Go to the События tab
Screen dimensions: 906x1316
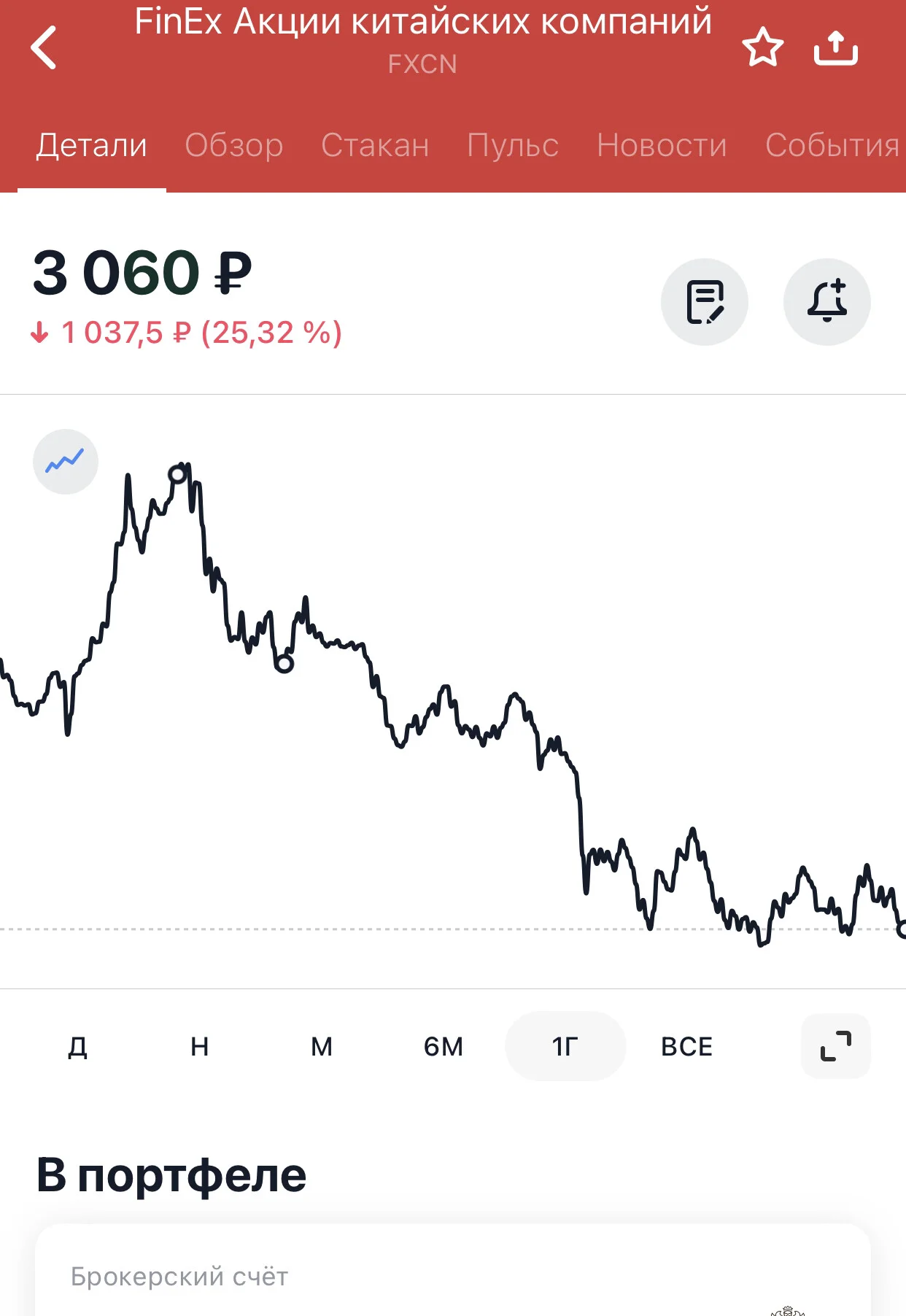[x=832, y=145]
